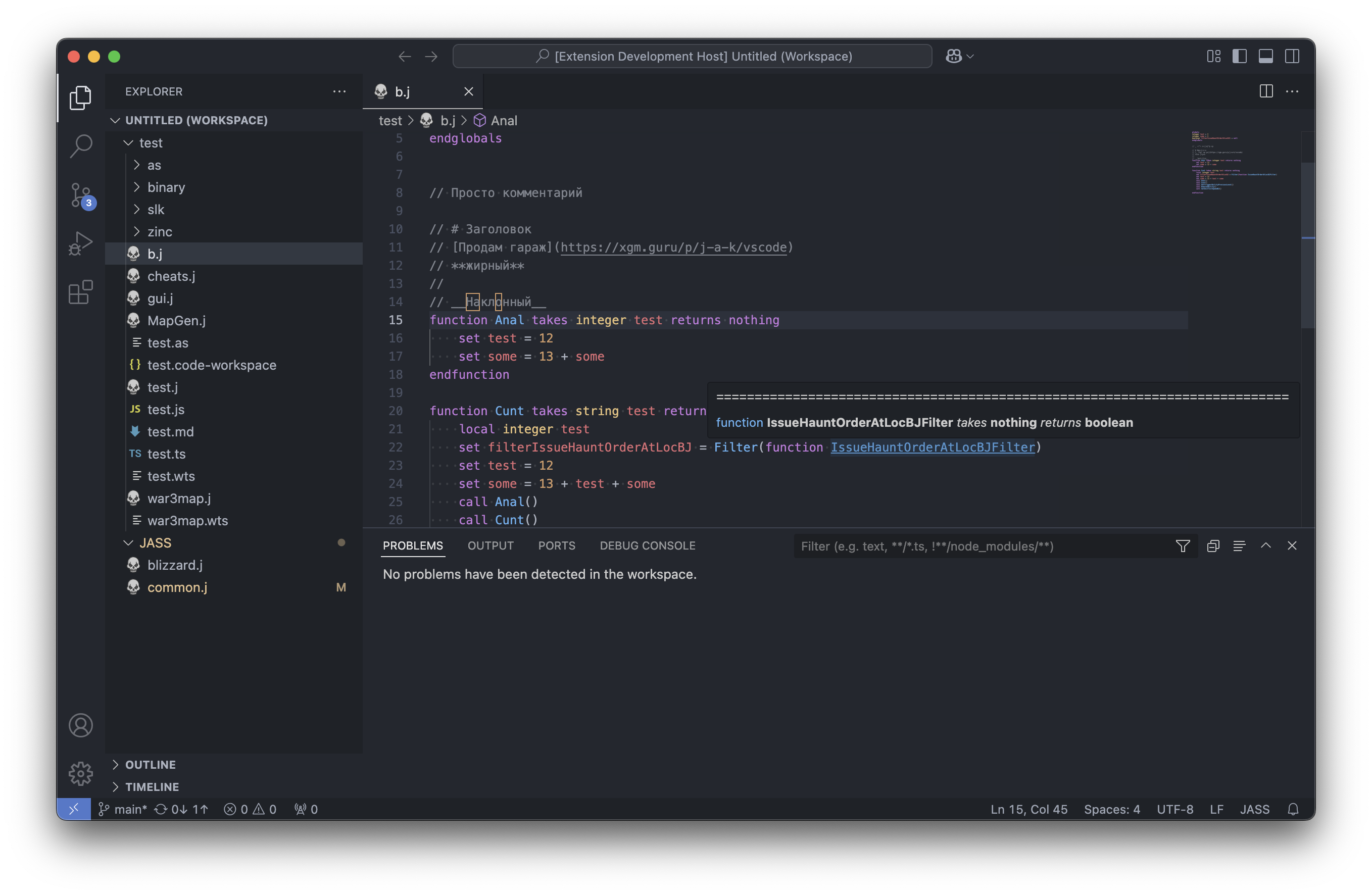Toggle the primary side bar visibility
The height and width of the screenshot is (895, 1372).
pyautogui.click(x=1240, y=56)
